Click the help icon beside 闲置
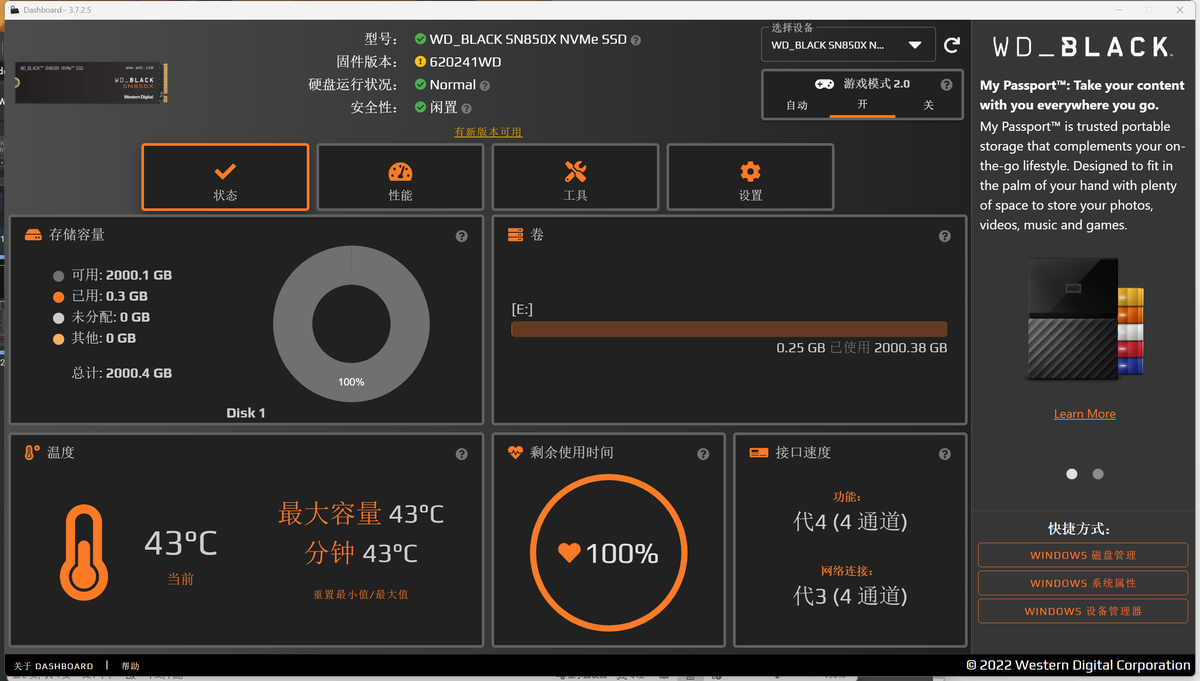The width and height of the screenshot is (1200, 681). click(467, 108)
